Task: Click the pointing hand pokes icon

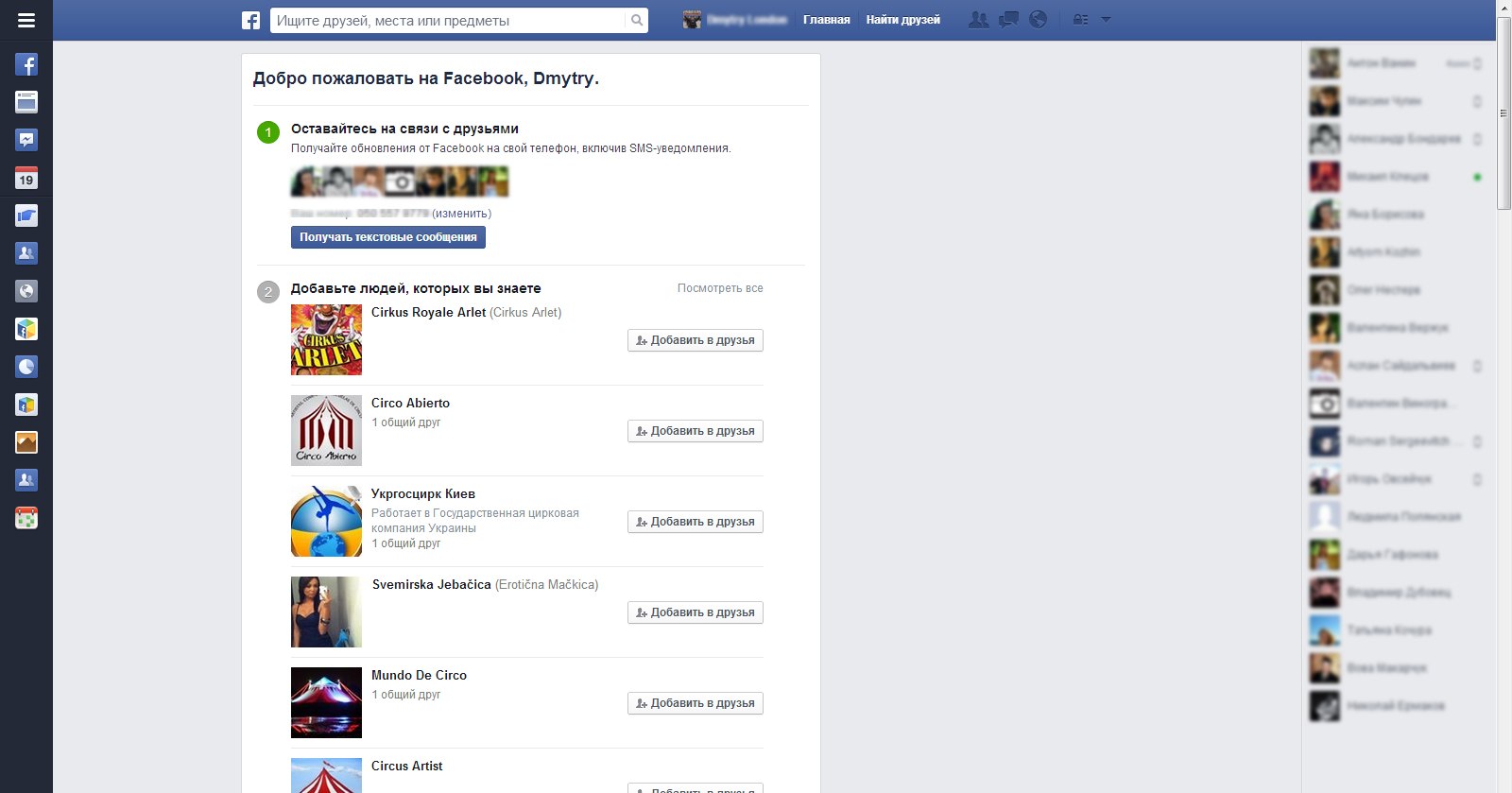Action: point(26,215)
